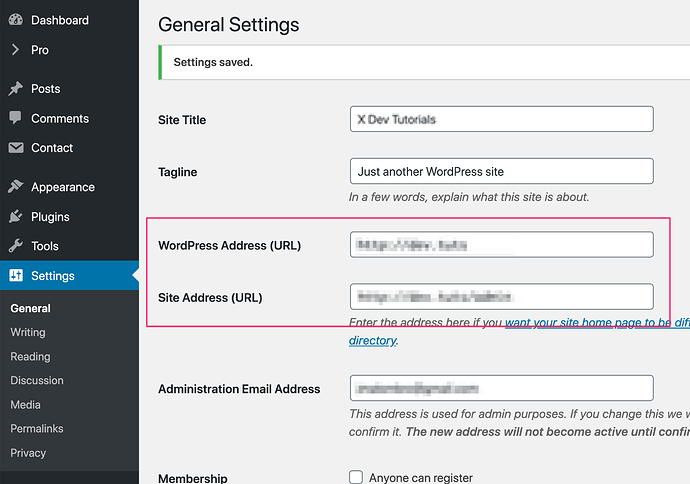690x484 pixels.
Task: Click the 'Site Address (URL)' label
Action: (210, 298)
